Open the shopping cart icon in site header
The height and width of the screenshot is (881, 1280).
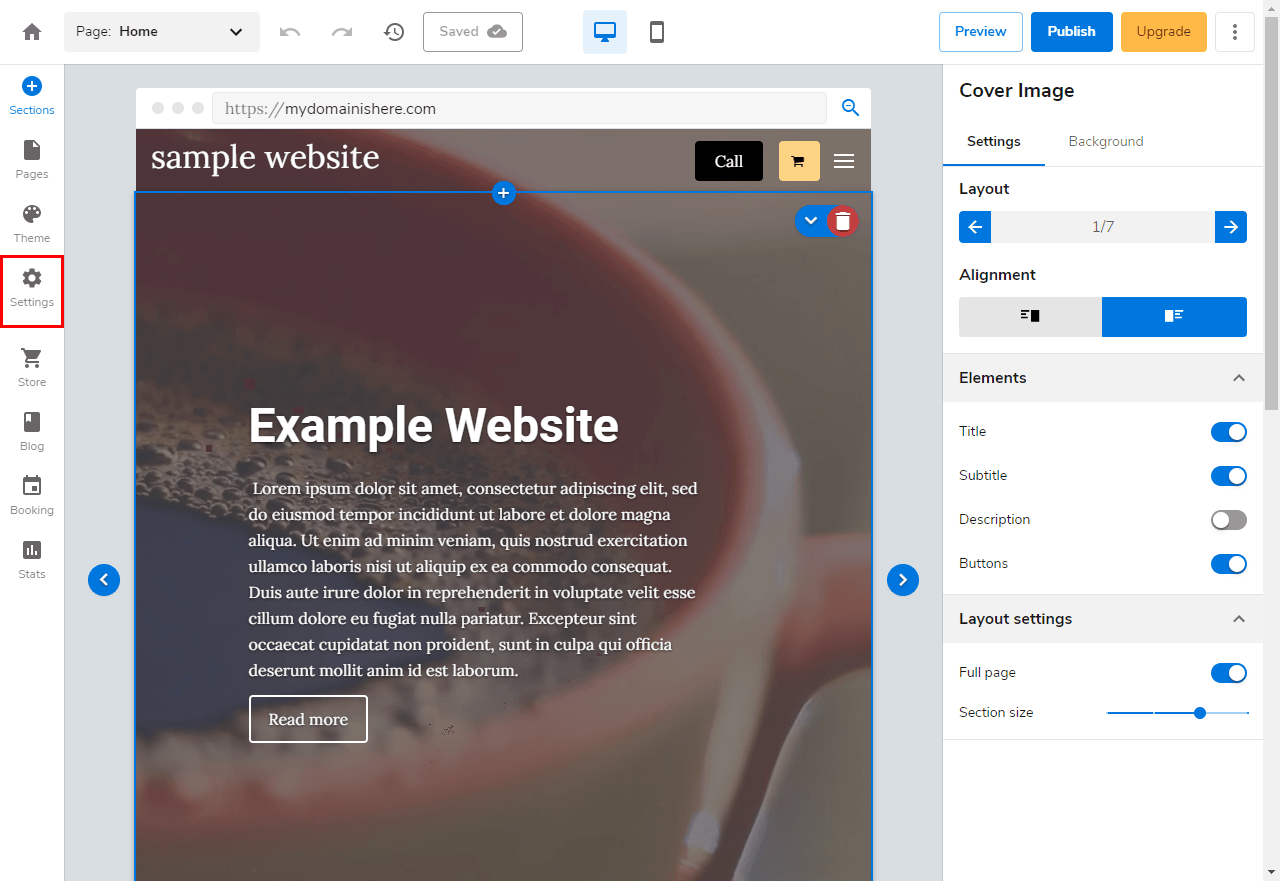[799, 161]
